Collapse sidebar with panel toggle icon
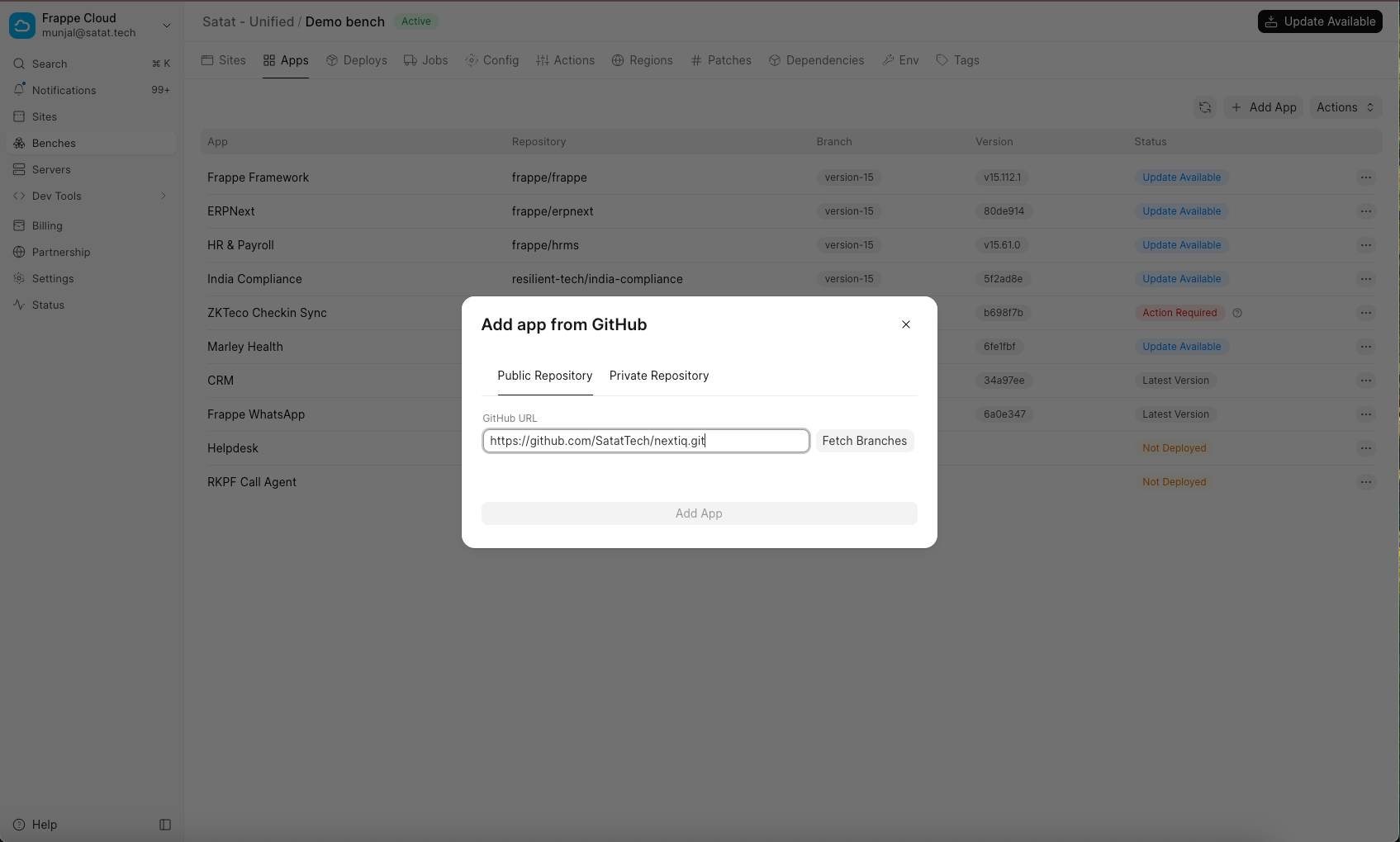Image resolution: width=1400 pixels, height=842 pixels. pyautogui.click(x=165, y=825)
